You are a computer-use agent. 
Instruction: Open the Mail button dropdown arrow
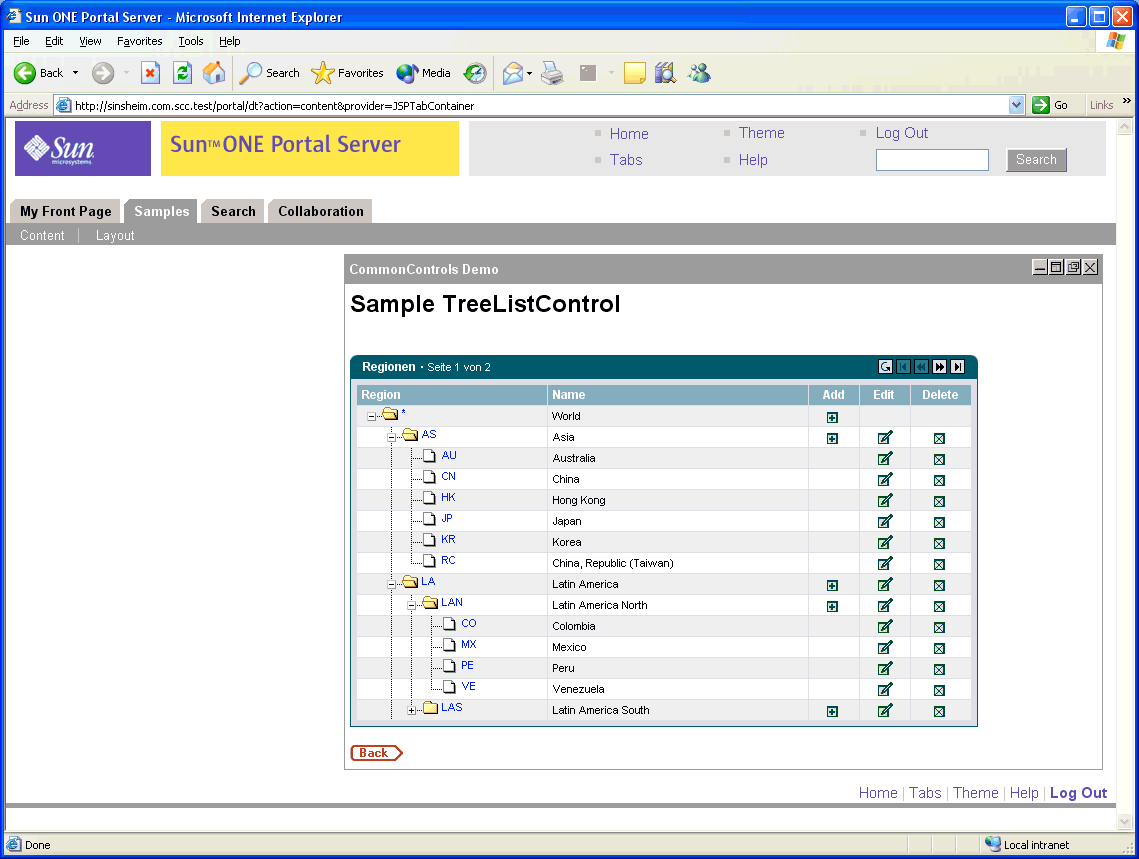[530, 73]
